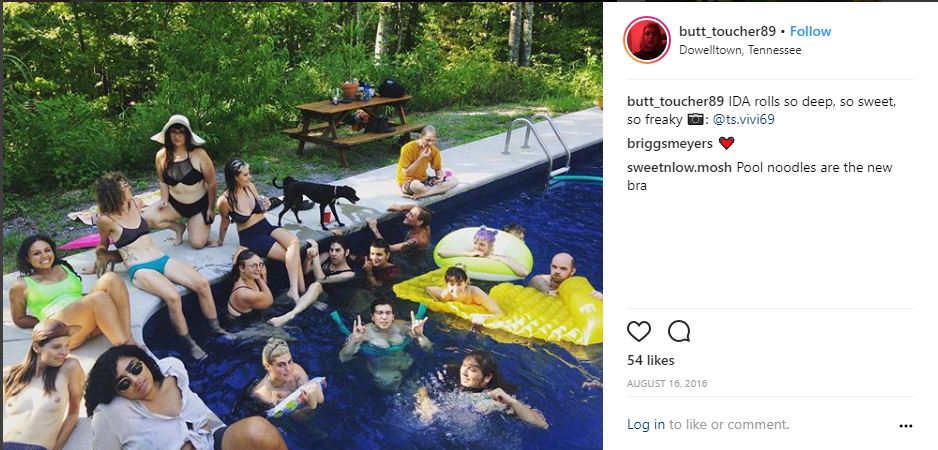The image size is (938, 450).
Task: View the 54 likes list
Action: click(x=651, y=360)
